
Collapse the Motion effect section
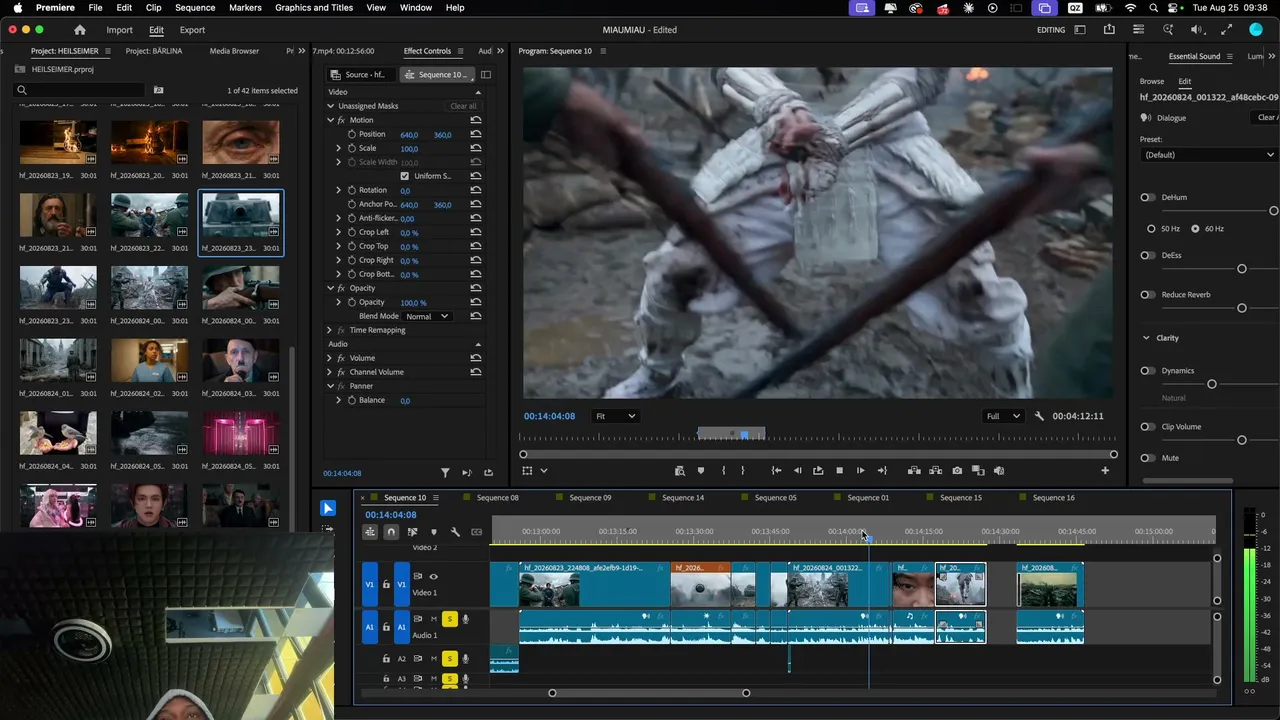(x=331, y=120)
